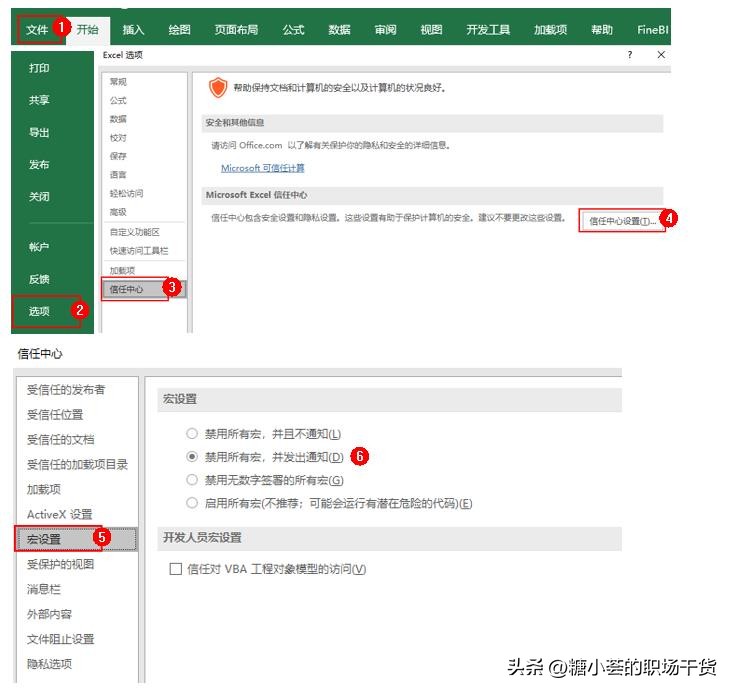Choose 禁用所有宏，并且不通知 radio option
This screenshot has height=693, width=733.
[192, 433]
